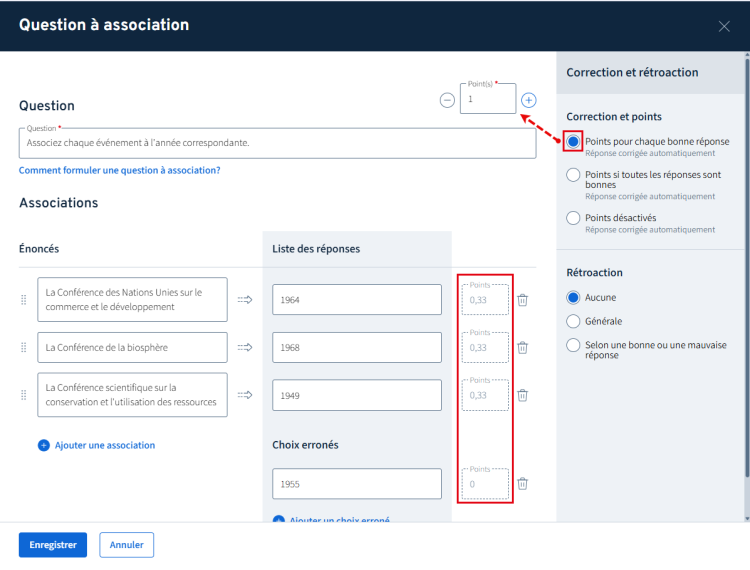Select Points pour chaque bonne réponse
The width and height of the screenshot is (750, 570).
pos(573,142)
